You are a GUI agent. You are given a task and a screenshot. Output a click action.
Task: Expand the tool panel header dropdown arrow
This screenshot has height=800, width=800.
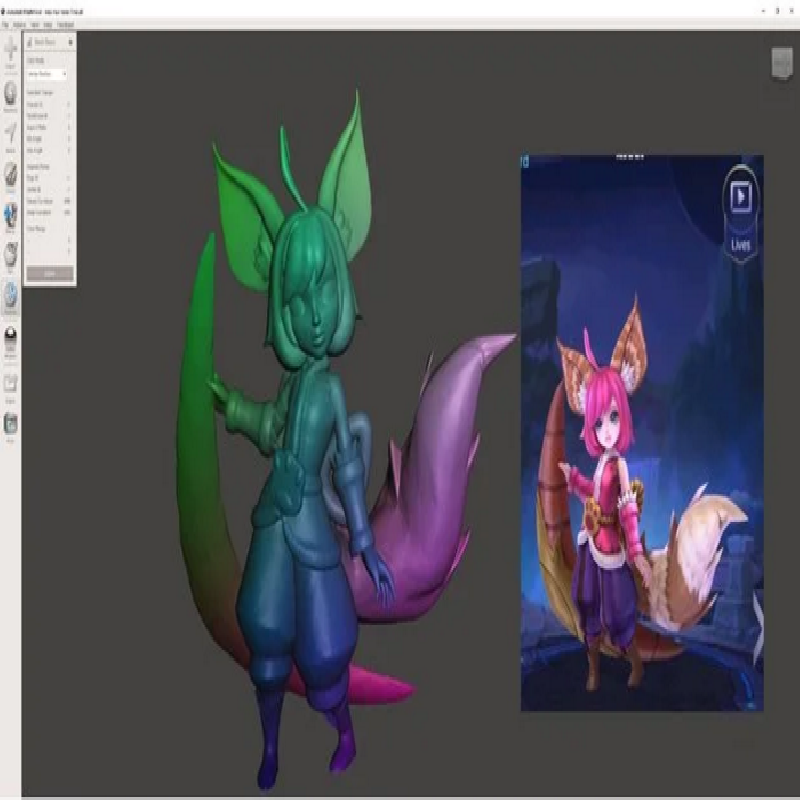70,43
